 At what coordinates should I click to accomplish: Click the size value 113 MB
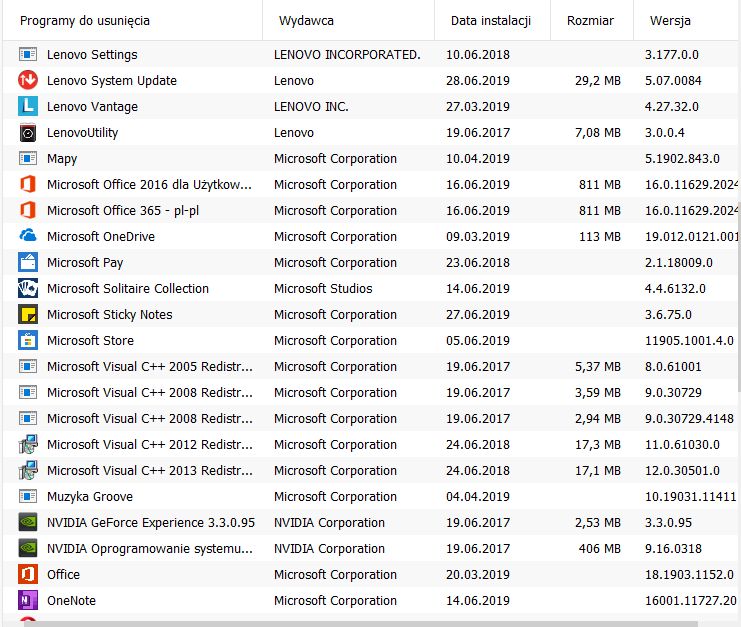pos(600,236)
